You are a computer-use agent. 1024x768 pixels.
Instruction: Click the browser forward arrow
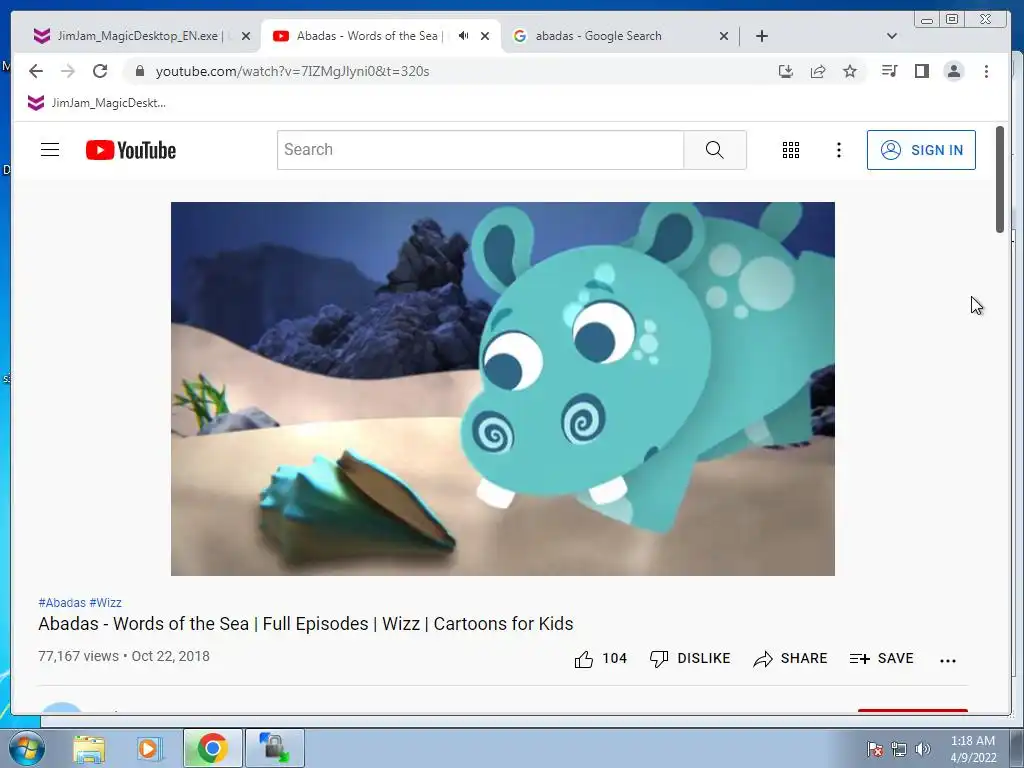pos(68,71)
